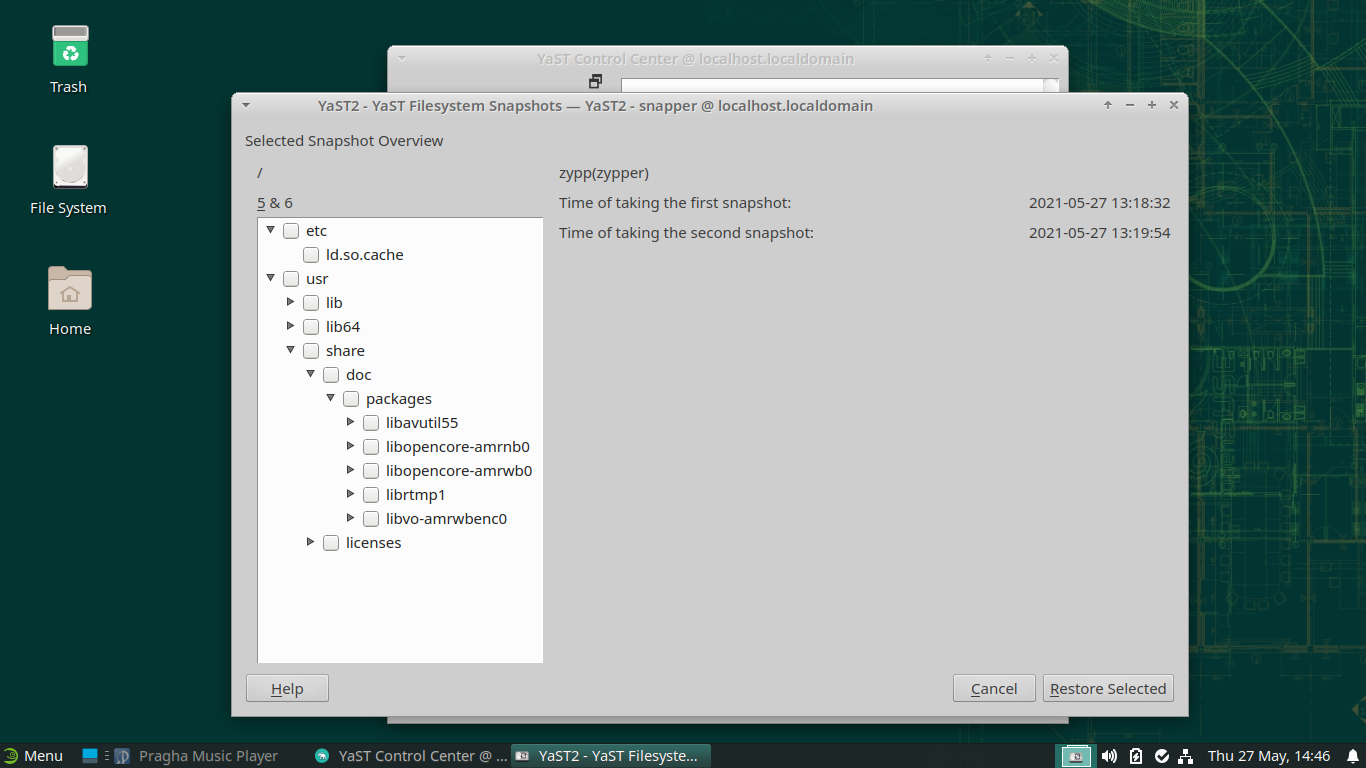
Task: Open the Menu launcher in the taskbar
Action: (x=33, y=756)
